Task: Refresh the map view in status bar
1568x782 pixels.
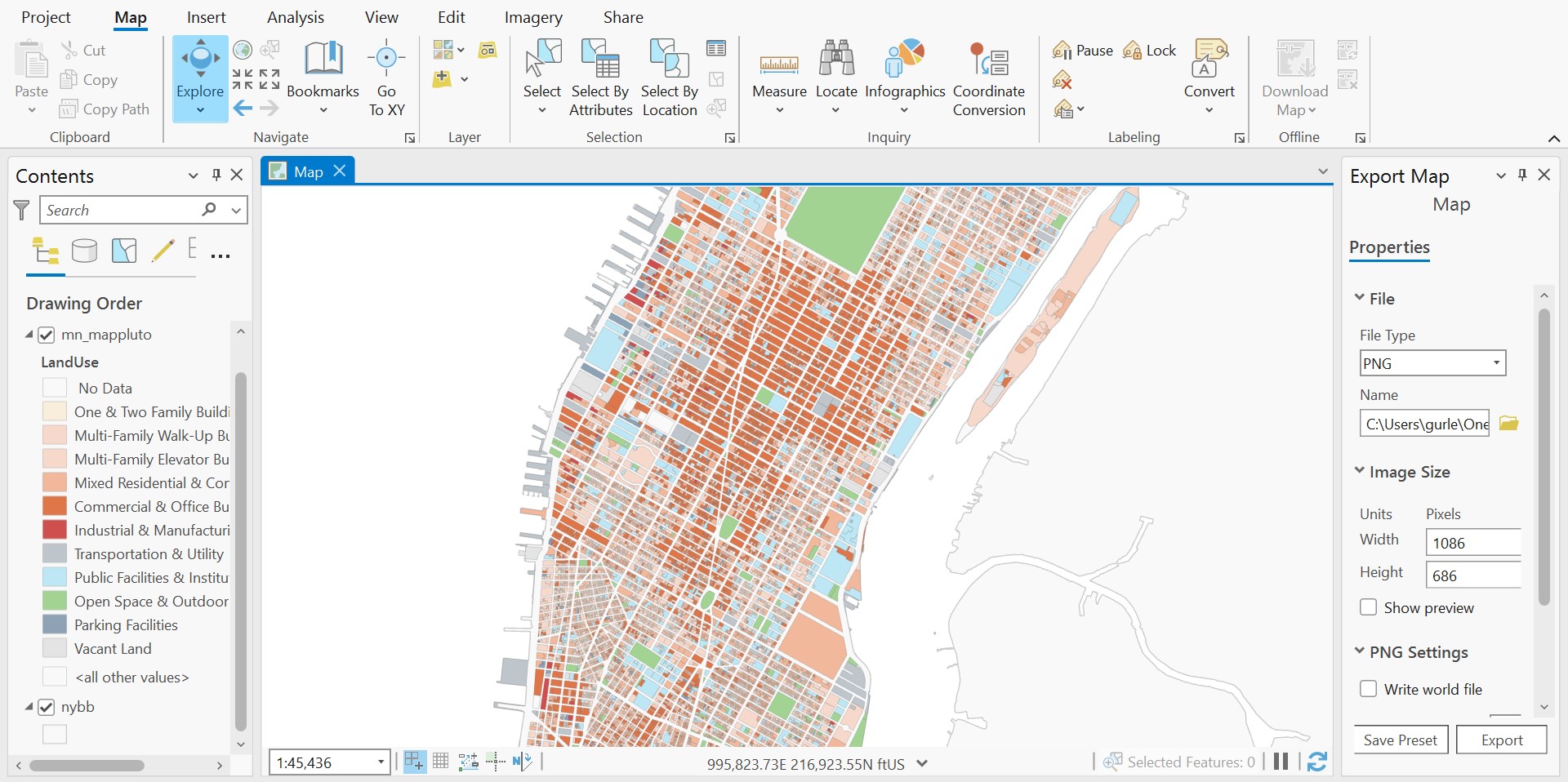Action: [1316, 762]
